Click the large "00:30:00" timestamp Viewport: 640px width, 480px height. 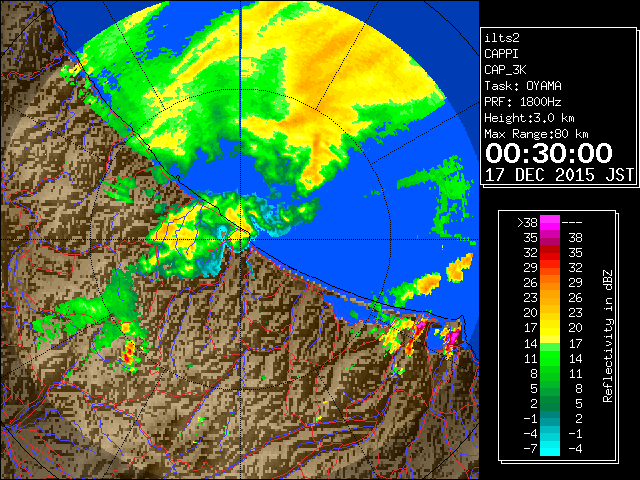(549, 153)
